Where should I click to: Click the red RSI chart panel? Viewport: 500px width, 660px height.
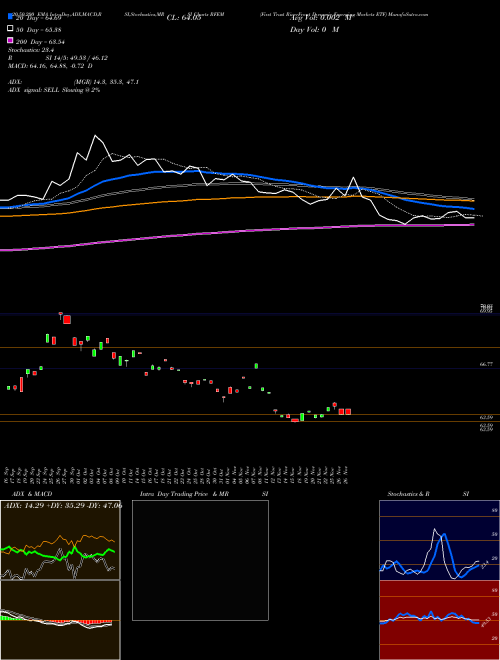tap(439, 620)
